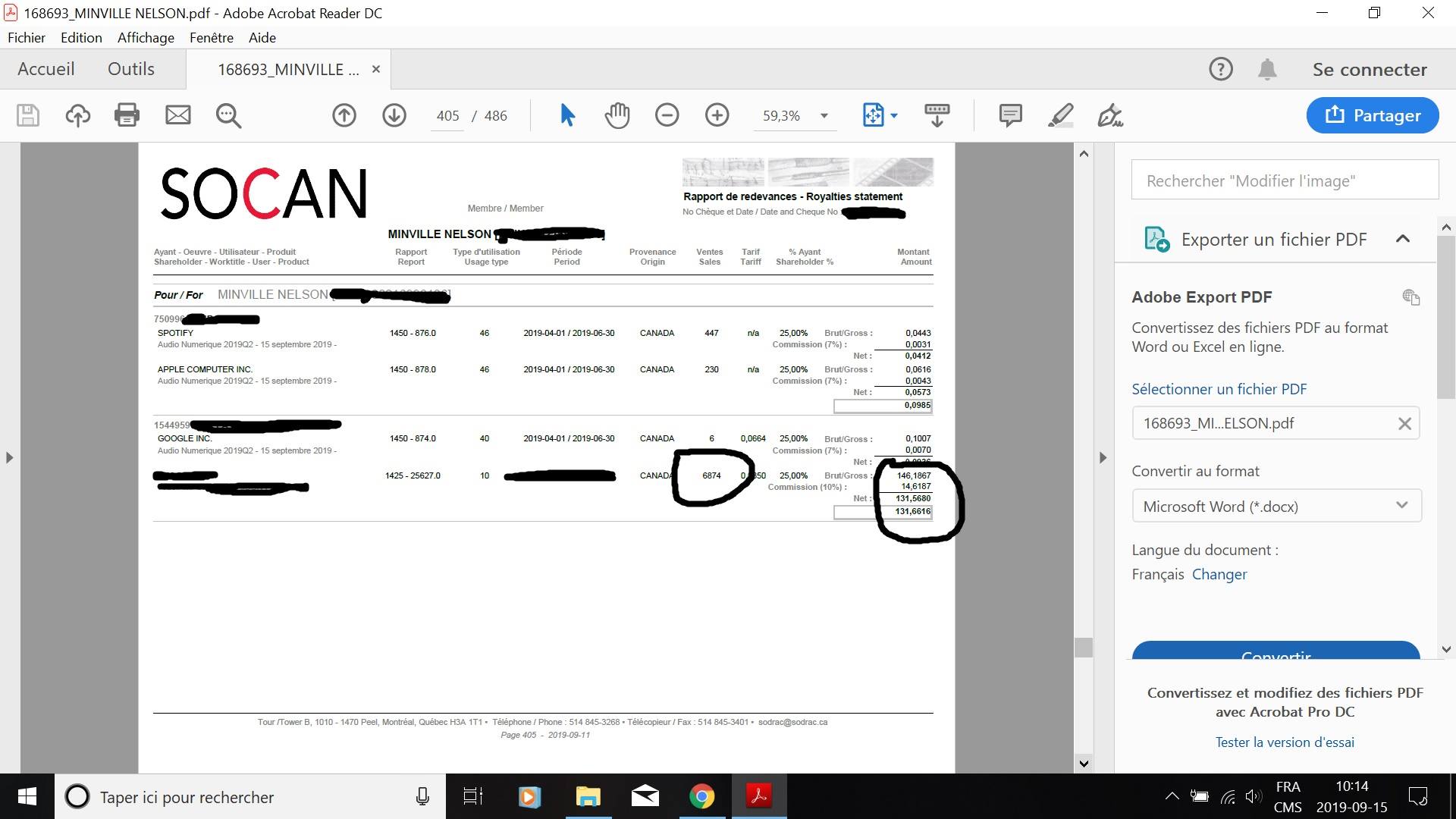Viewport: 1456px width, 819px height.
Task: Open the Sign document pen icon
Action: pos(1110,115)
